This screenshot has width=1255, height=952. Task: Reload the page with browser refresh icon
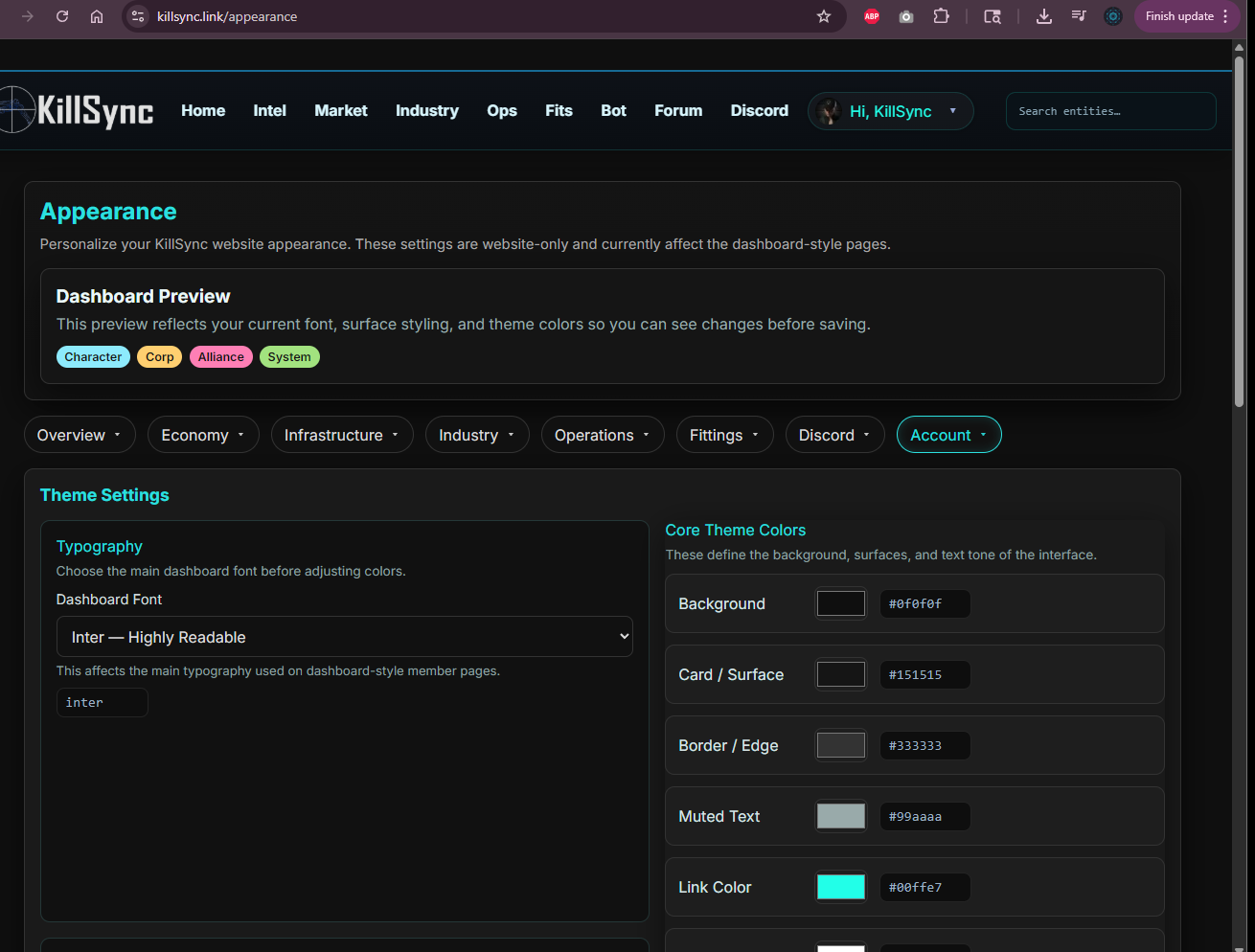(62, 16)
